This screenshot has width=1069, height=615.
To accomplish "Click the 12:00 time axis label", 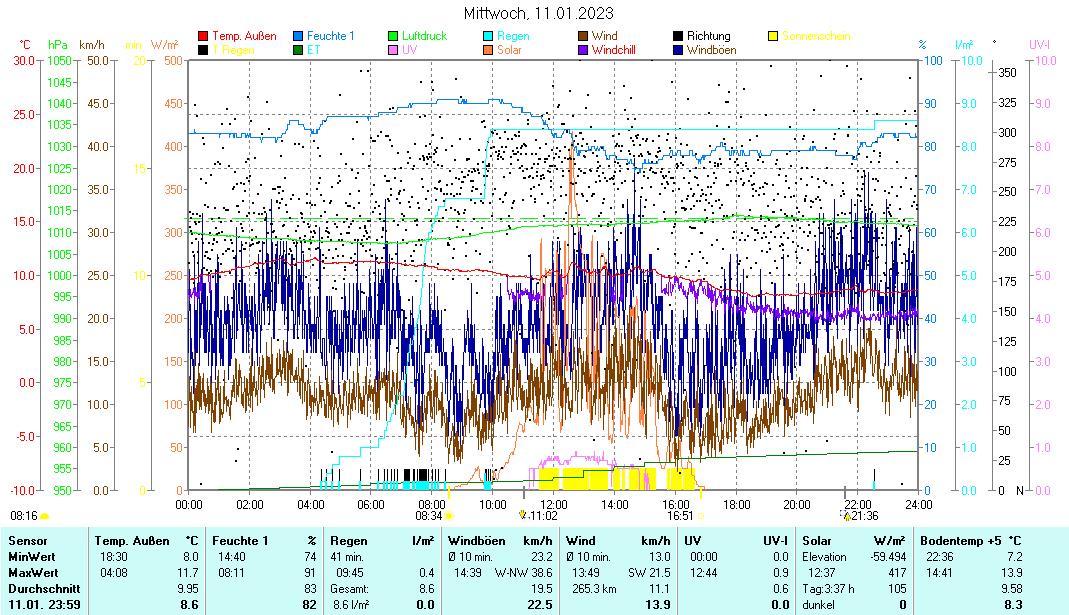I will (553, 504).
